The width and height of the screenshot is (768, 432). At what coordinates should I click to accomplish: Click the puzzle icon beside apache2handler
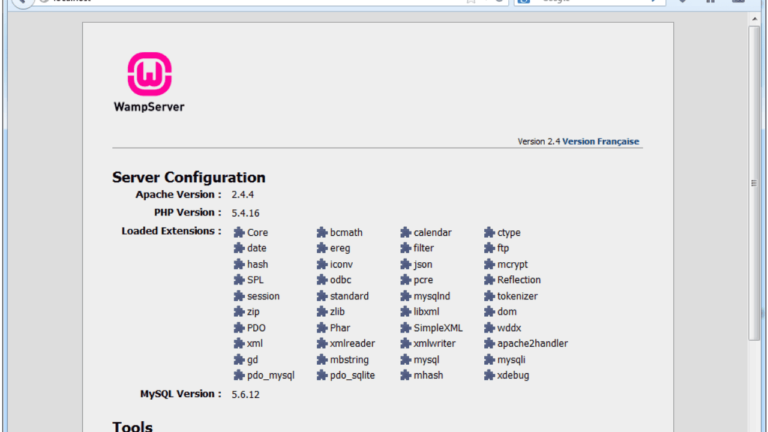[489, 343]
